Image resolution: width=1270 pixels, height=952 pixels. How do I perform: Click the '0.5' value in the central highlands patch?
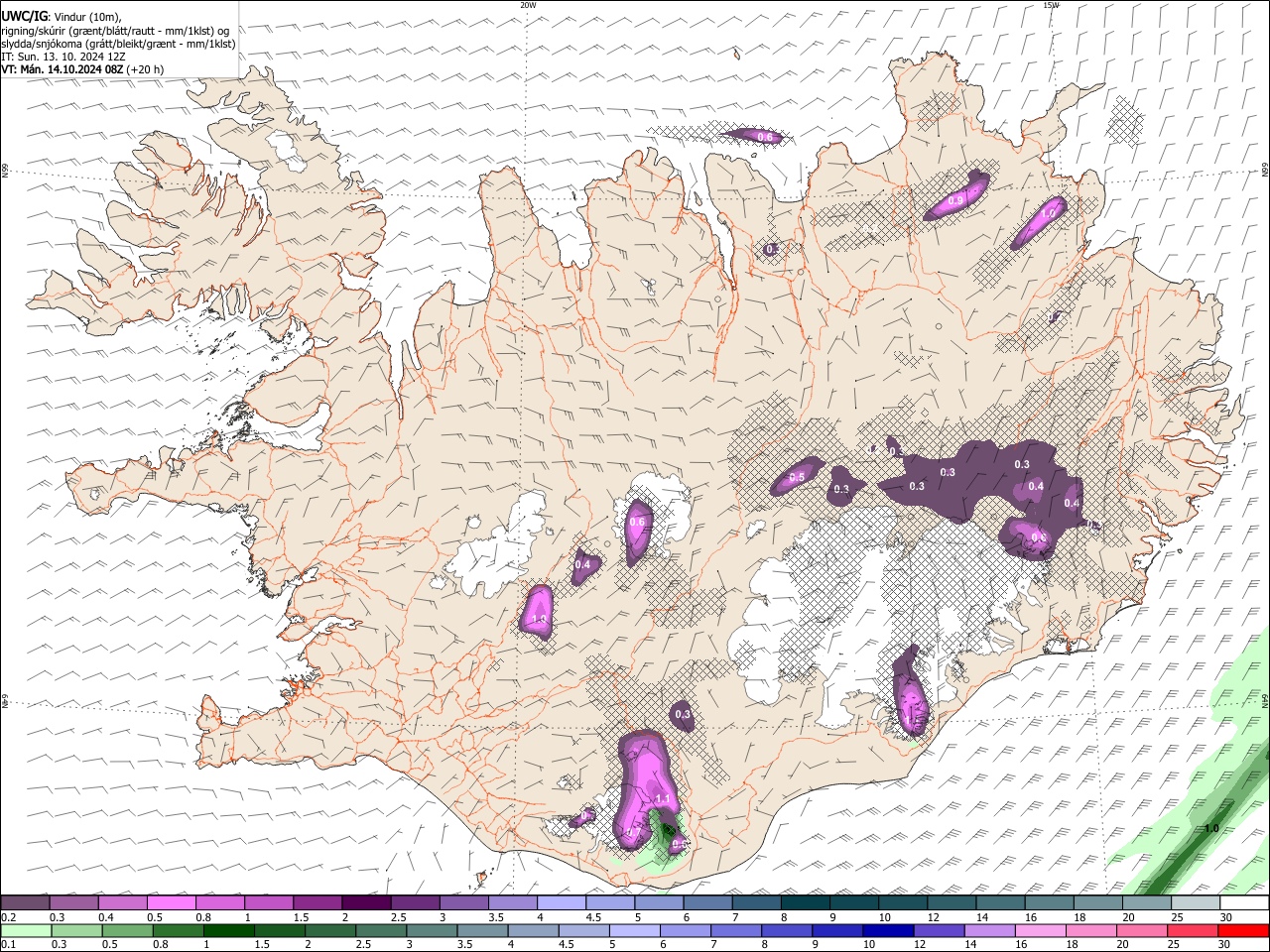click(x=797, y=478)
